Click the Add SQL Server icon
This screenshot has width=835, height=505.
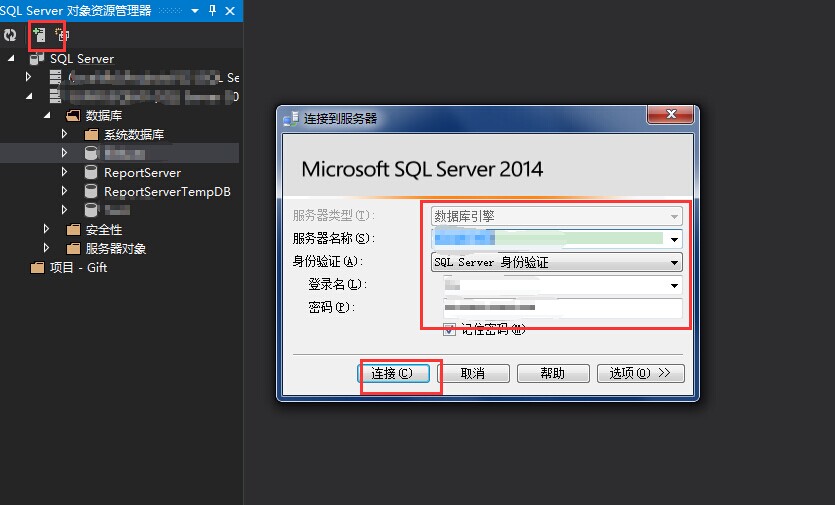click(39, 35)
